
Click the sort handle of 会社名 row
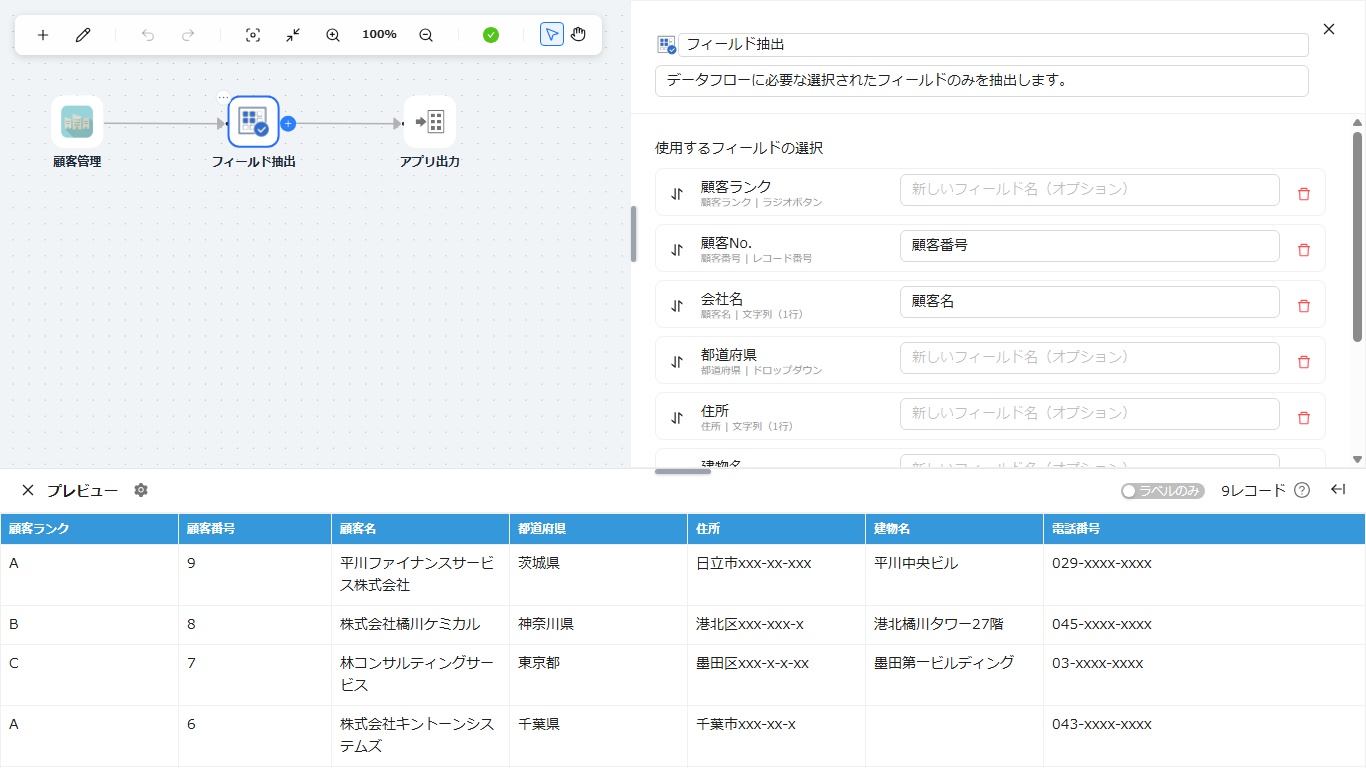pyautogui.click(x=677, y=306)
